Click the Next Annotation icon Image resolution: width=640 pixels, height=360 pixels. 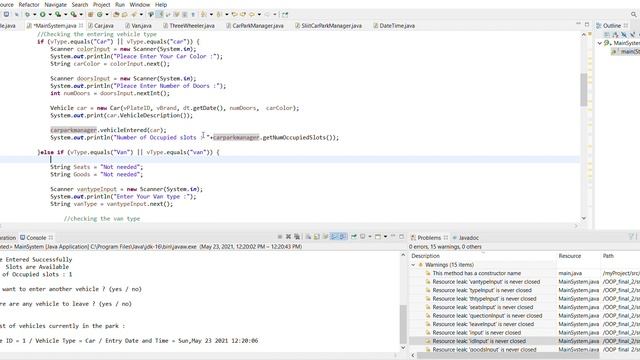pyautogui.click(x=203, y=14)
